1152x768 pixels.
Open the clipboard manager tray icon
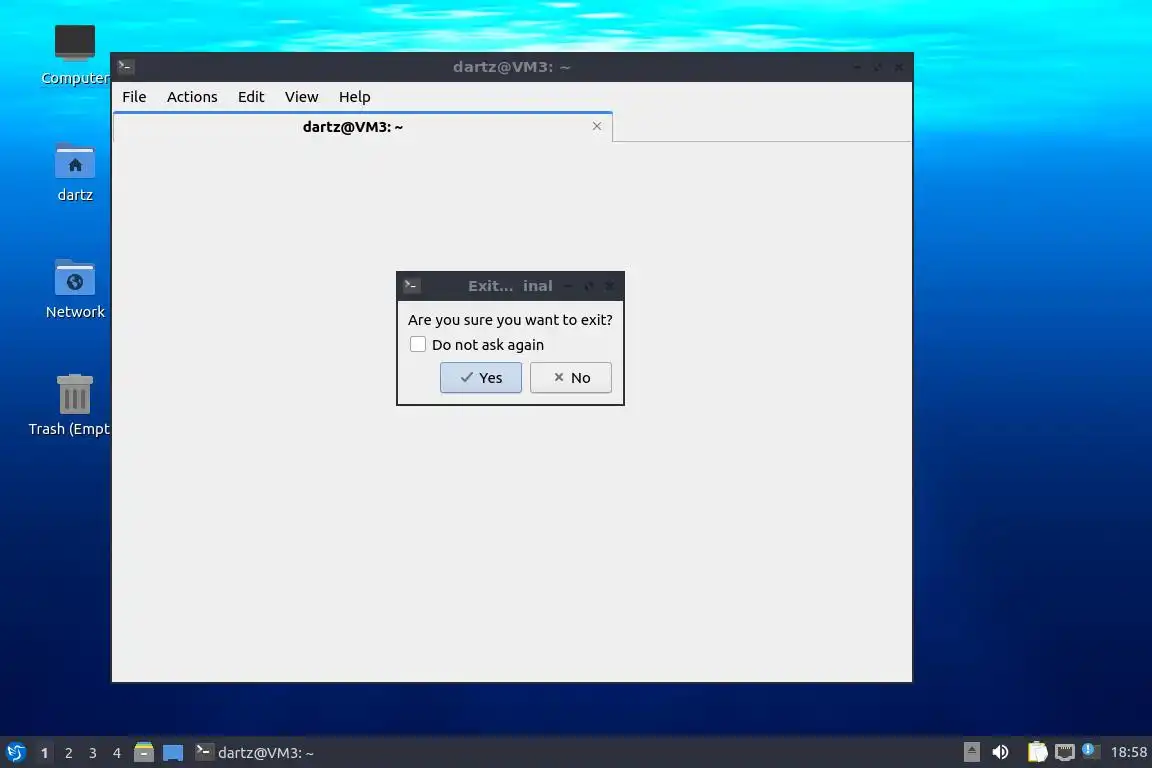click(x=1037, y=752)
